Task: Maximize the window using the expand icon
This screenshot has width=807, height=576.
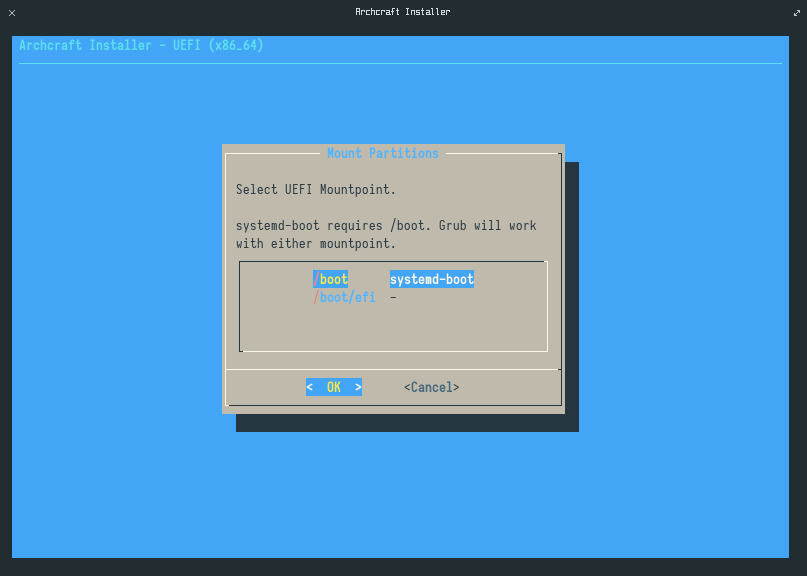Action: [x=797, y=13]
